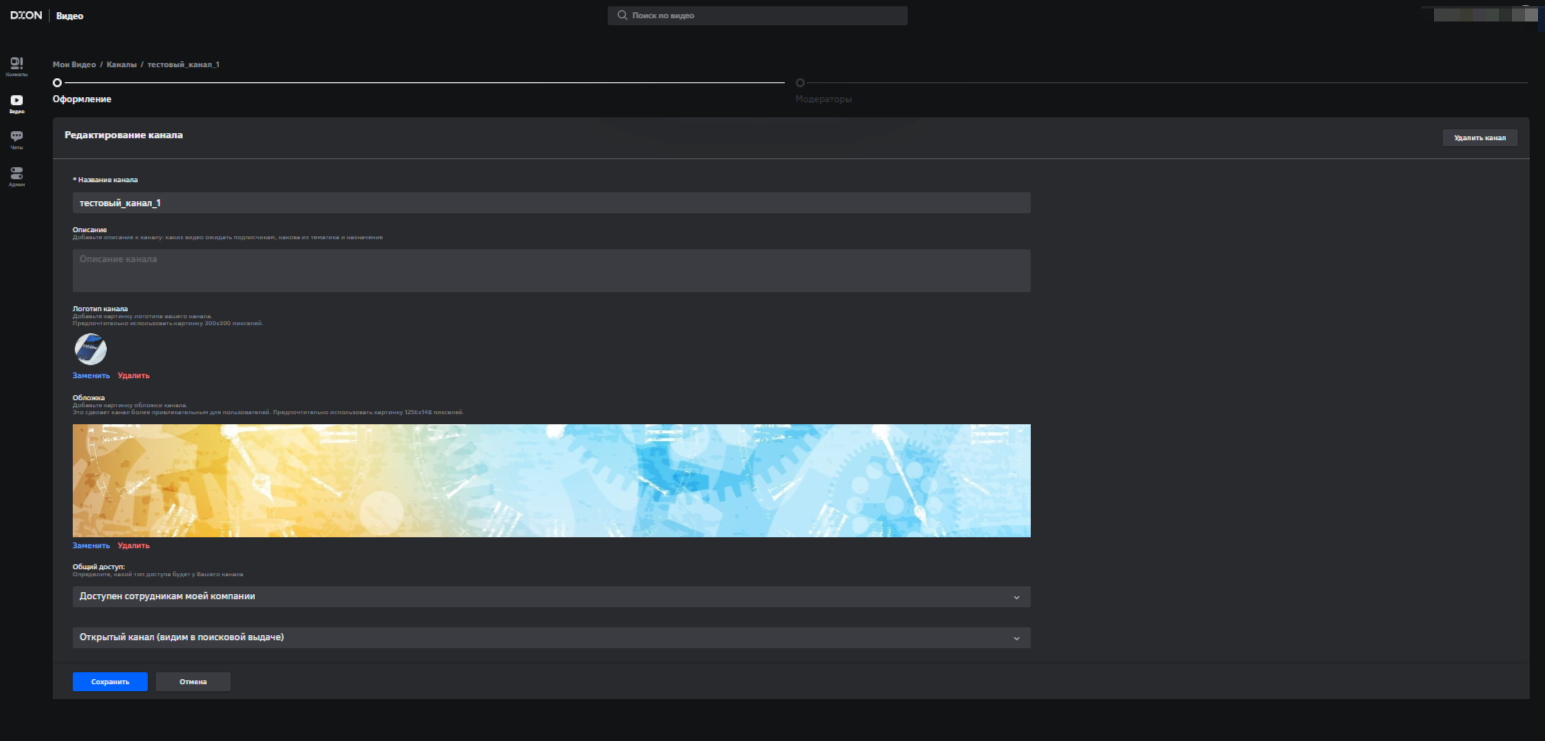Click the Название канала input field
Screen dimensions: 1545x741
pos(551,203)
